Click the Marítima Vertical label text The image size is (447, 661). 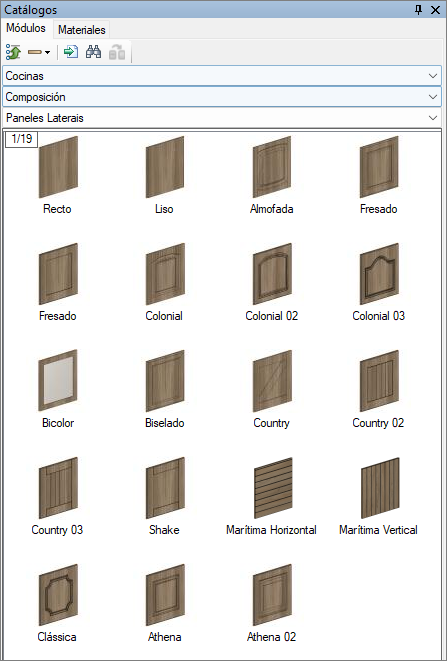click(x=378, y=530)
